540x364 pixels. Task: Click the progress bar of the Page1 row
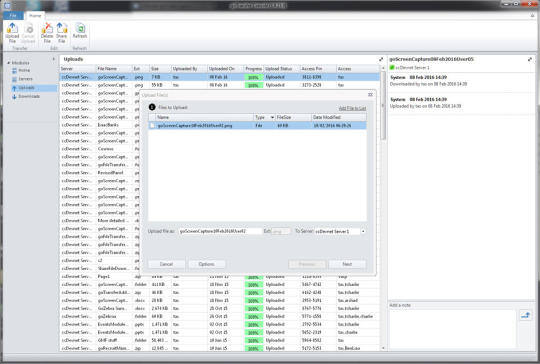(x=253, y=277)
